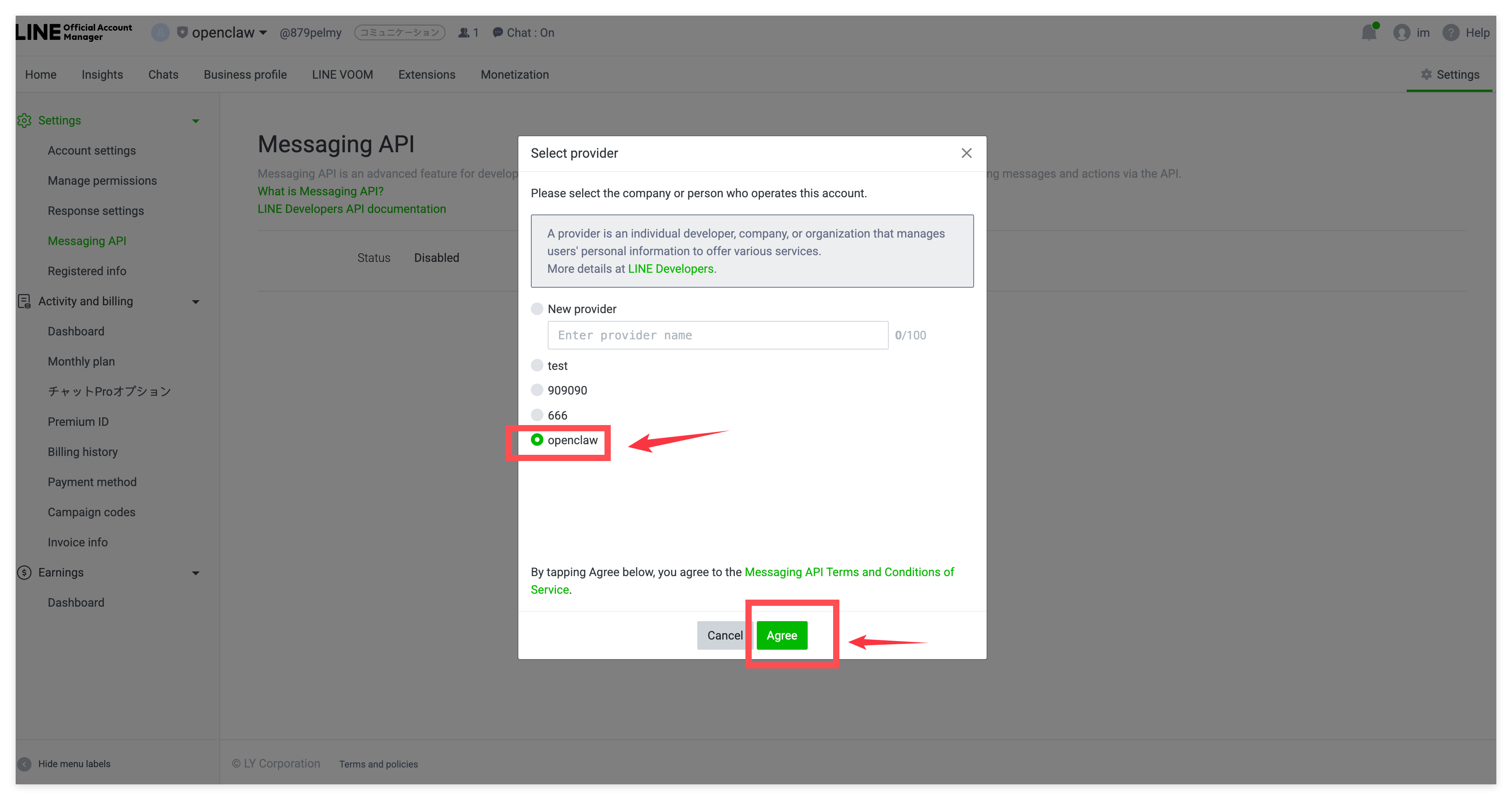
Task: Open the Help question mark icon
Action: (x=1451, y=33)
